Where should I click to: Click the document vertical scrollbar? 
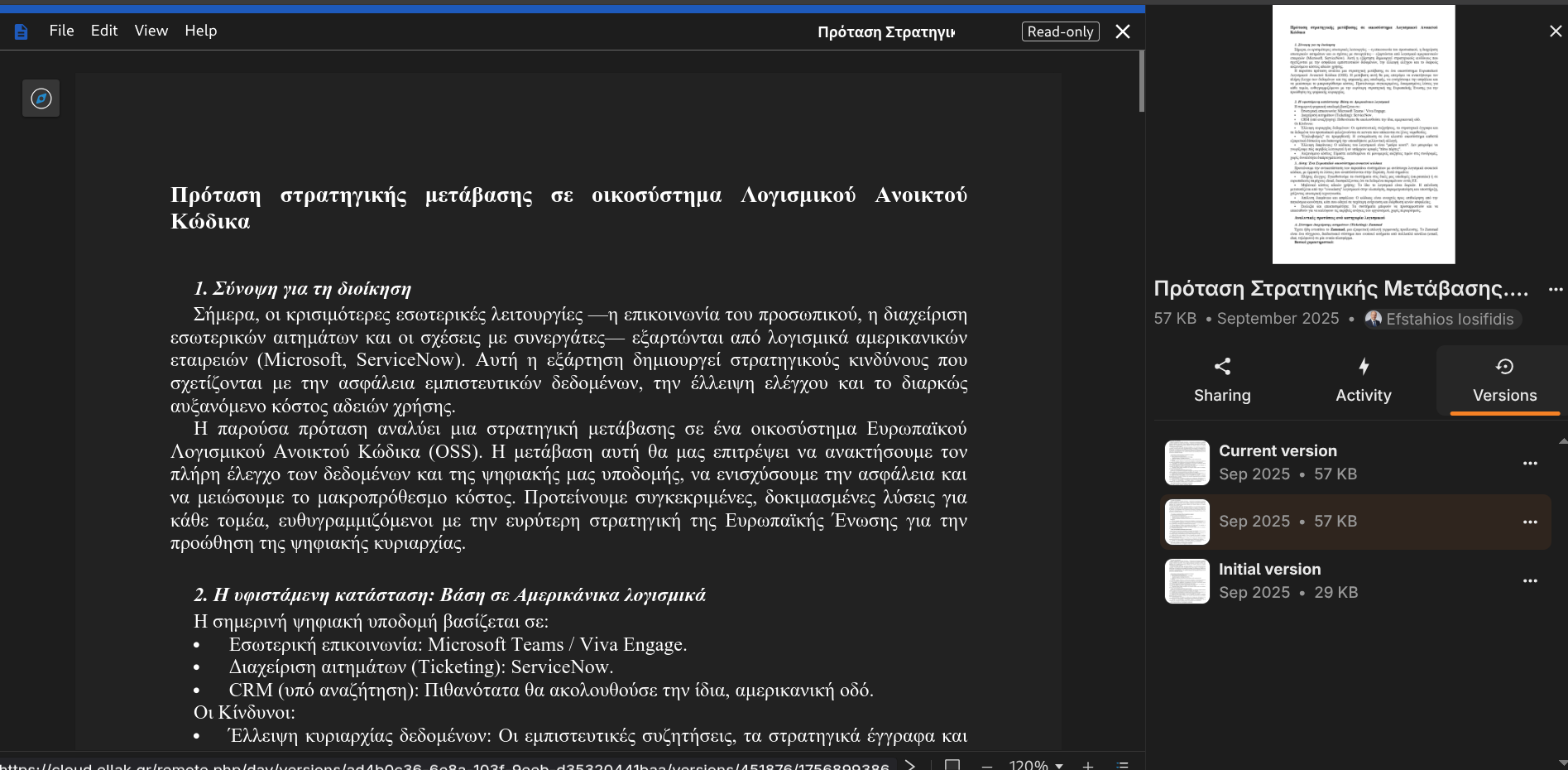click(1142, 81)
